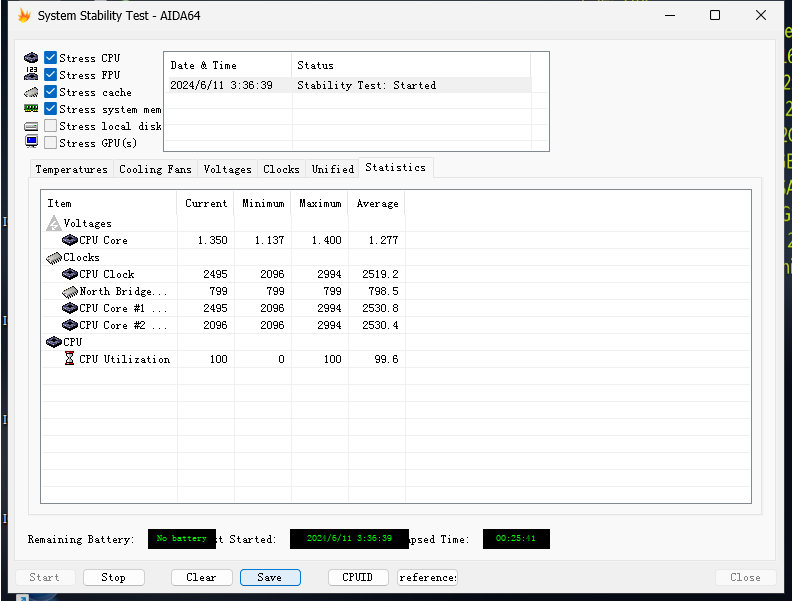Viewport: 792px width, 601px height.
Task: Click the test started timestamp display
Action: 349,538
